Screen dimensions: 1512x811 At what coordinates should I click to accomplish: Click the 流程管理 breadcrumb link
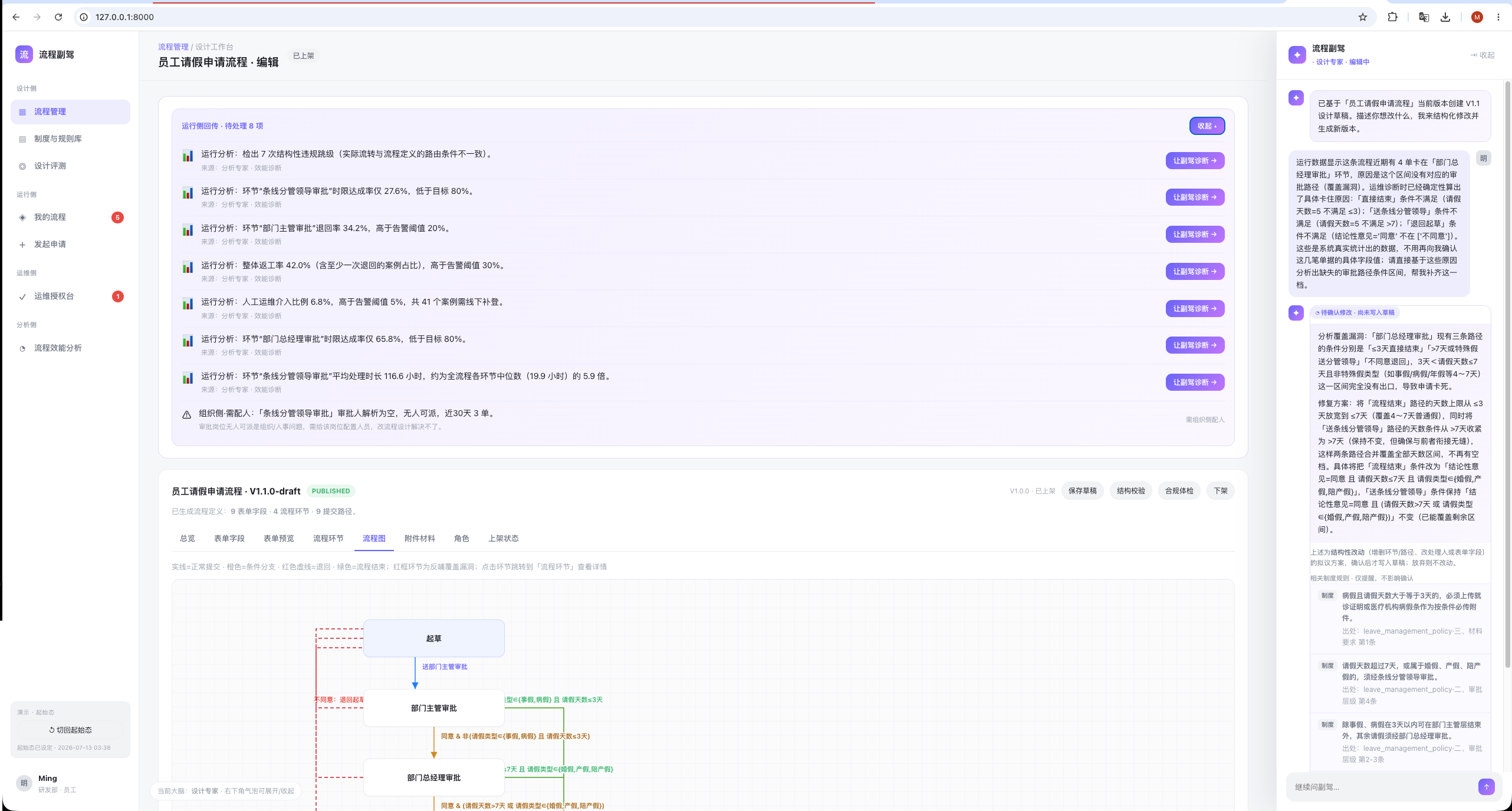click(173, 47)
